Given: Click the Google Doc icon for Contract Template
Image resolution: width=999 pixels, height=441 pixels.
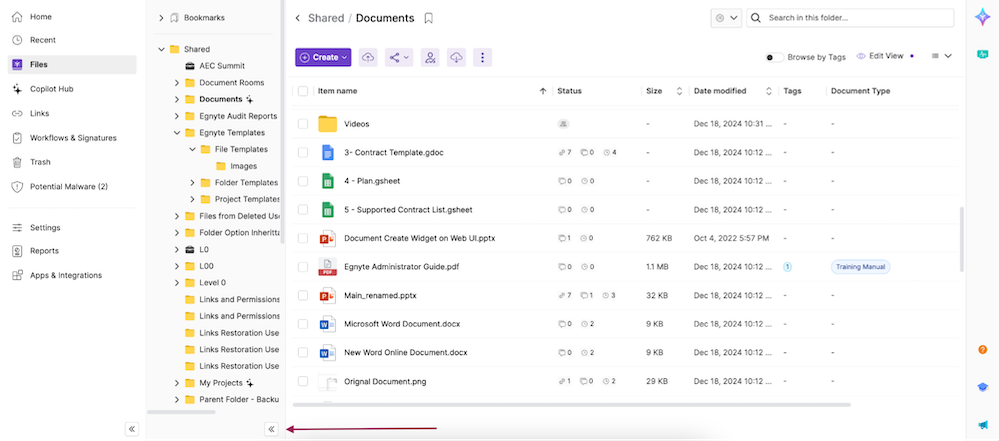Looking at the screenshot, I should tap(327, 152).
